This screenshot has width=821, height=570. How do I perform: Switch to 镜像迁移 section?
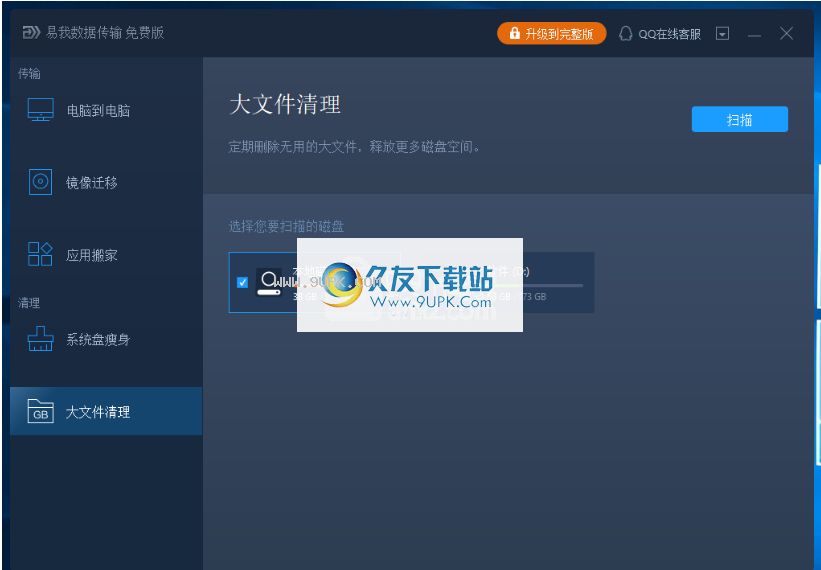pyautogui.click(x=106, y=182)
